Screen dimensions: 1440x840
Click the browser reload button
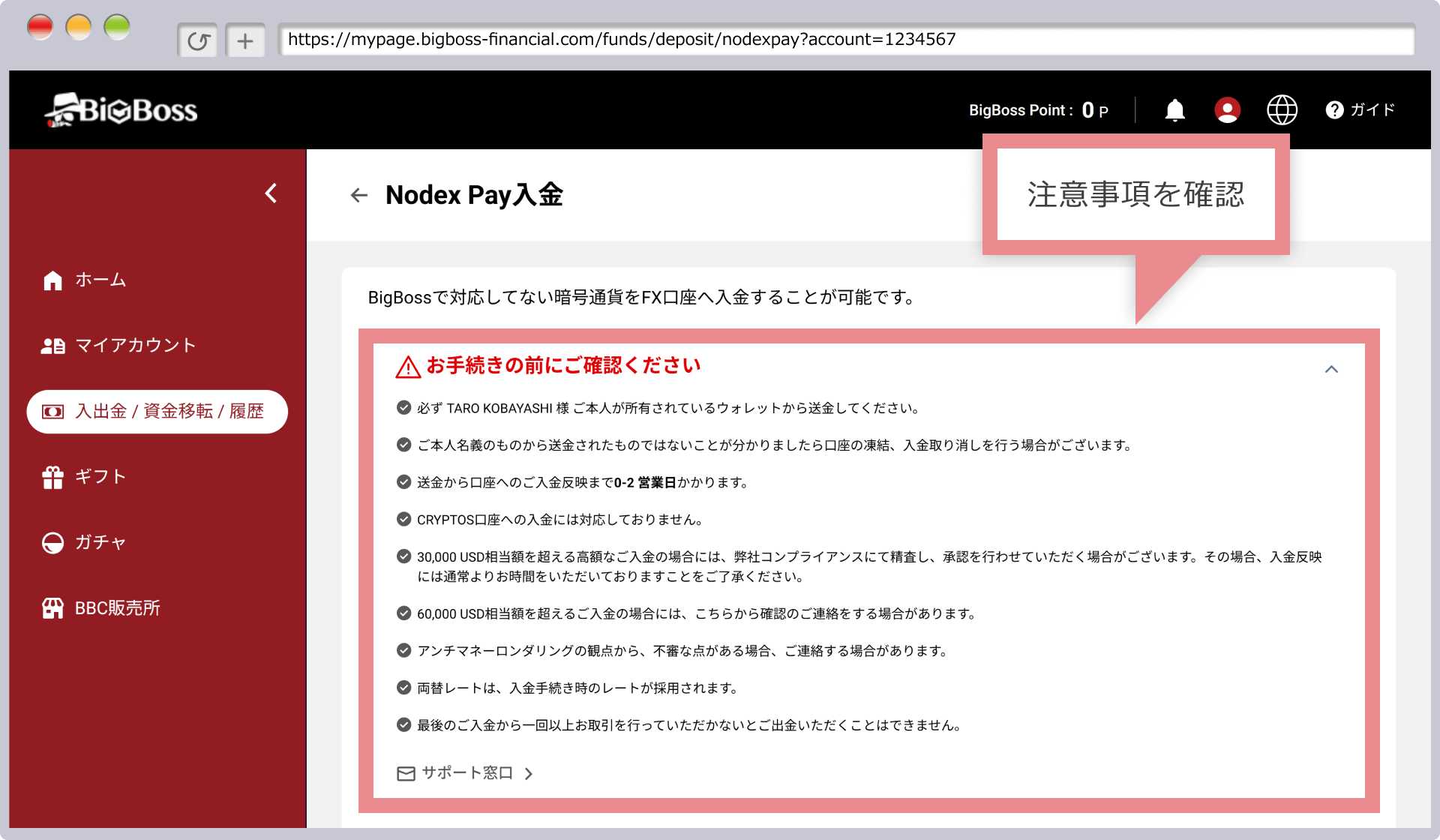pos(198,40)
